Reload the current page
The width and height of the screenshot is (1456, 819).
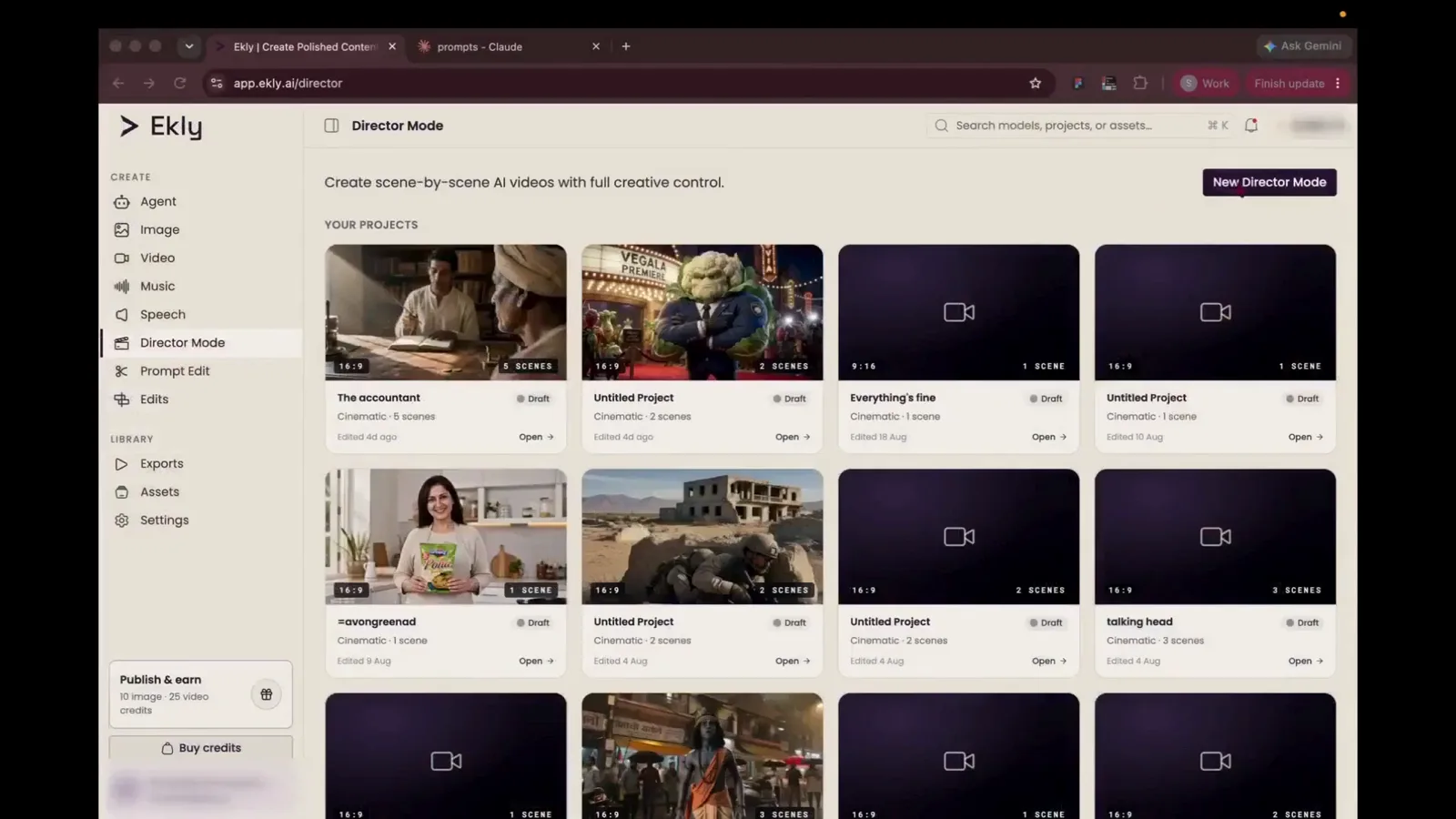(x=180, y=83)
